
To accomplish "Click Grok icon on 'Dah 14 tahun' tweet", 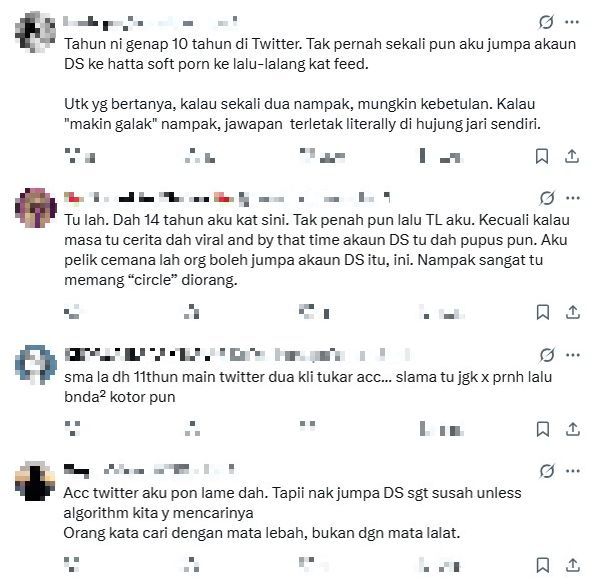I will pos(547,198).
